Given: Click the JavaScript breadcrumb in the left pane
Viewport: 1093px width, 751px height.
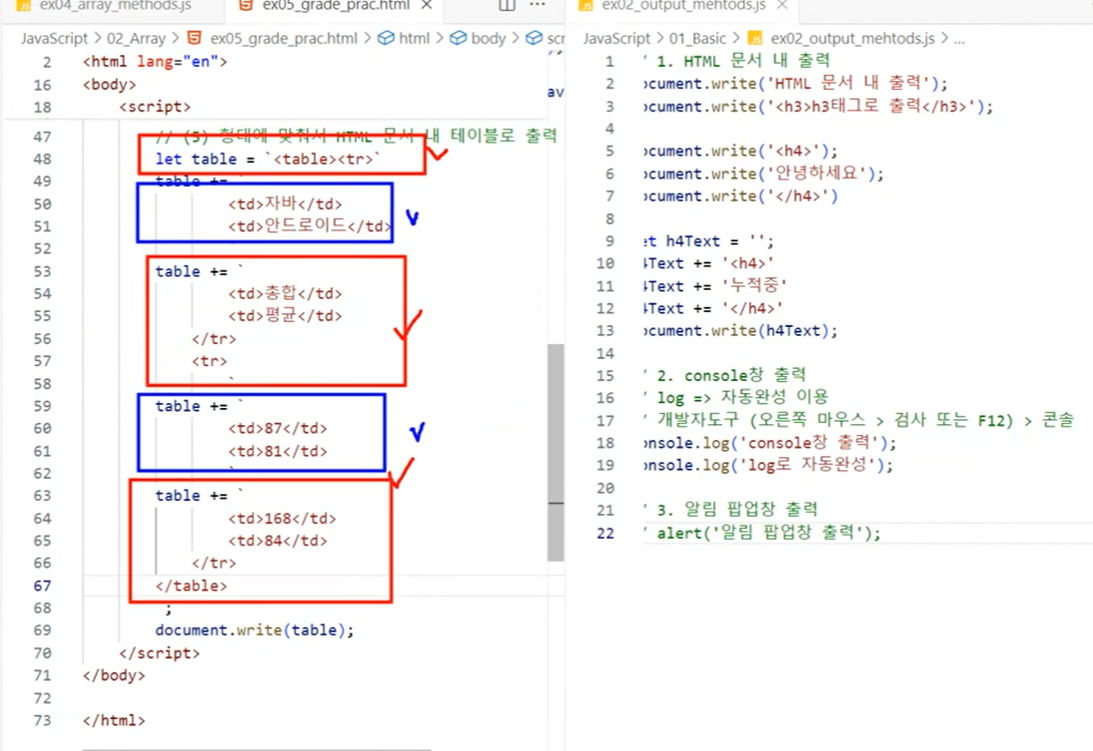Looking at the screenshot, I should coord(54,38).
